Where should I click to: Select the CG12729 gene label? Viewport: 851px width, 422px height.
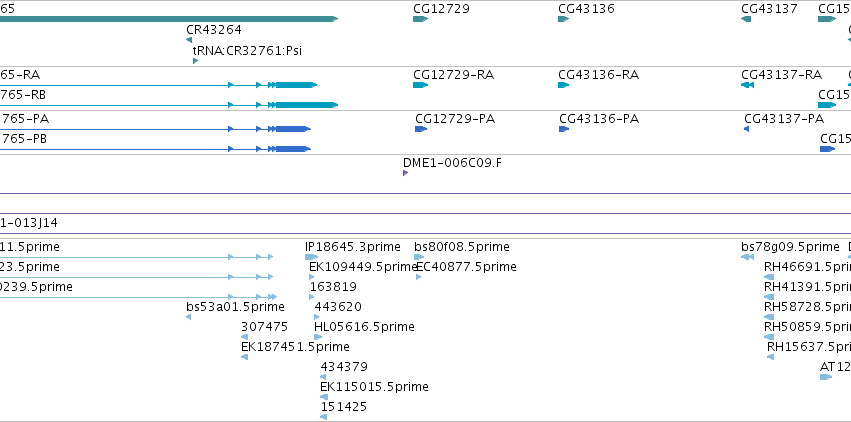tap(441, 9)
